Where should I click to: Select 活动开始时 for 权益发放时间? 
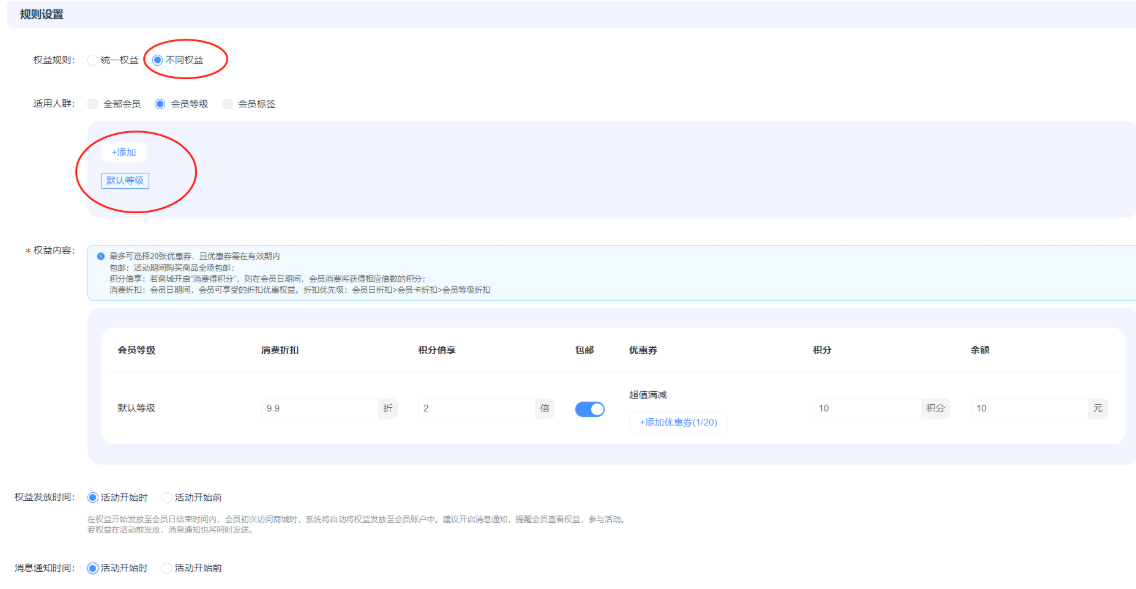point(94,497)
